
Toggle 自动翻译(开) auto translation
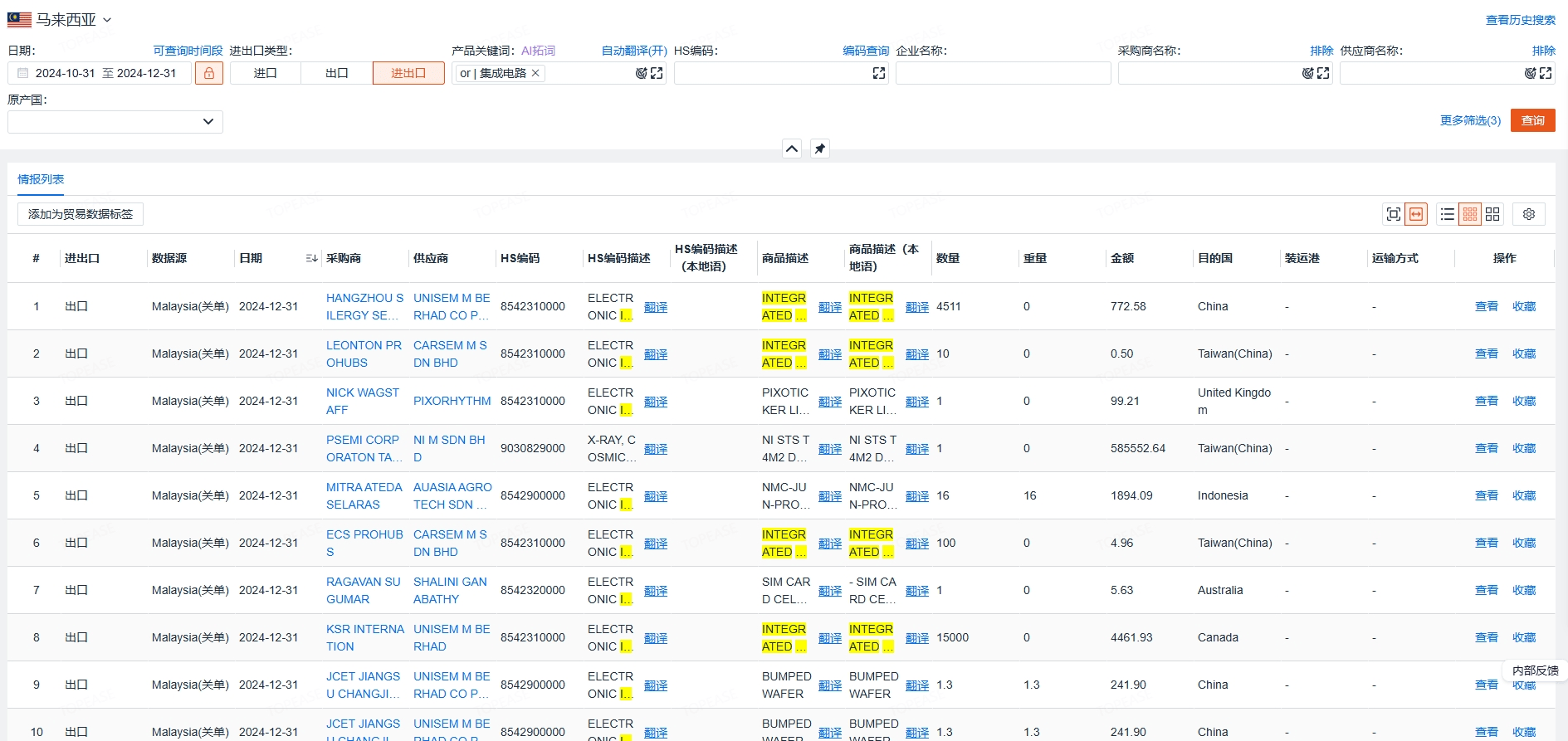(634, 51)
